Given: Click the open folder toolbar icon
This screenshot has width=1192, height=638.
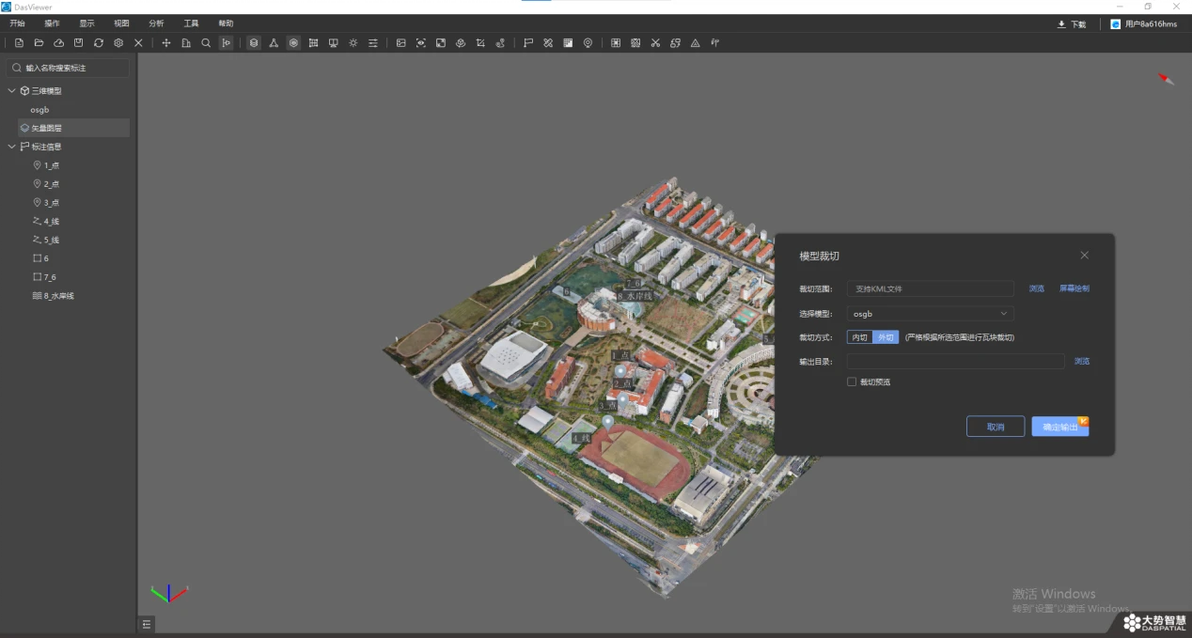Looking at the screenshot, I should click(39, 43).
